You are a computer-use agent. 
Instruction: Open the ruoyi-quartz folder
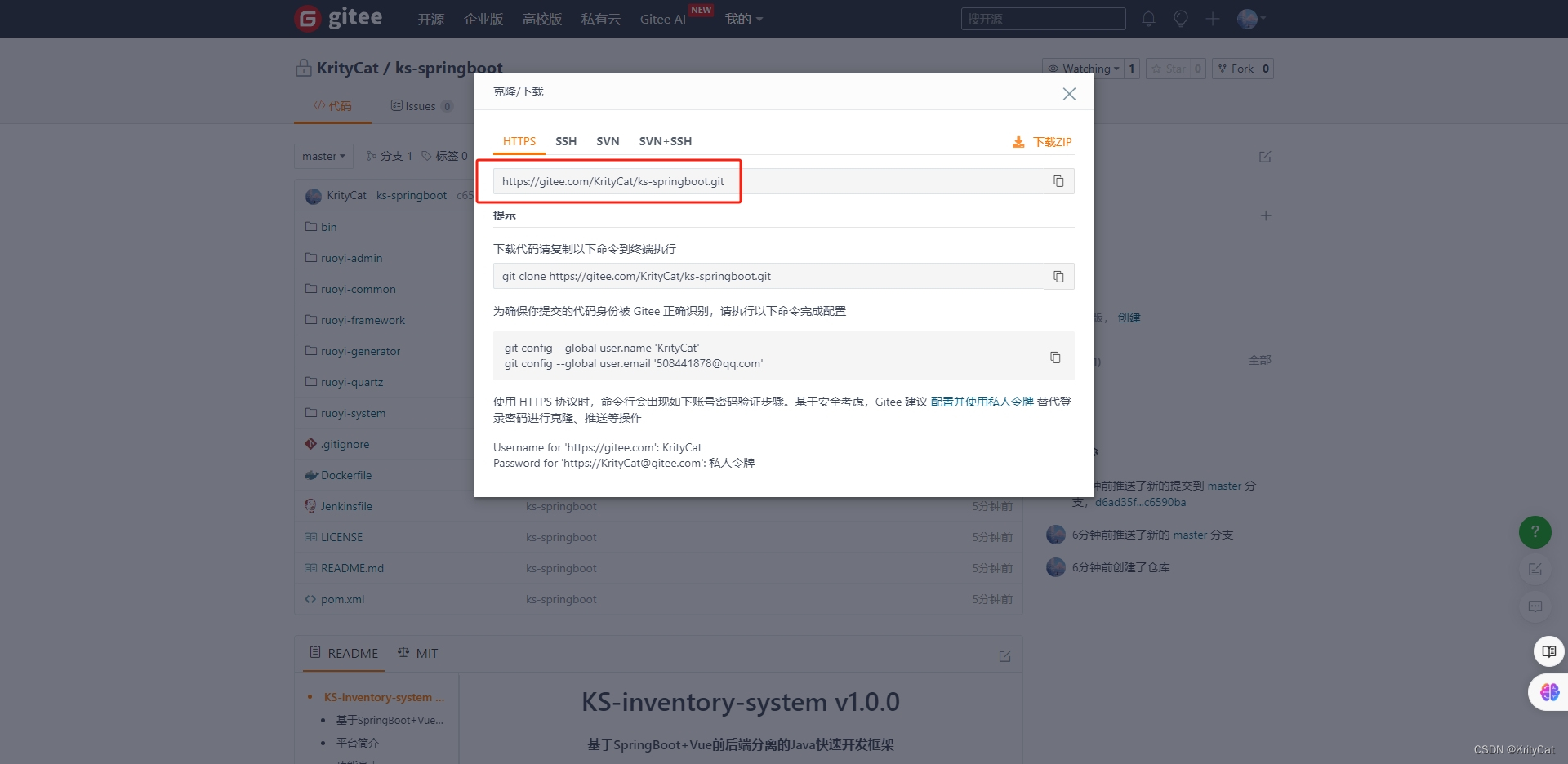[352, 382]
